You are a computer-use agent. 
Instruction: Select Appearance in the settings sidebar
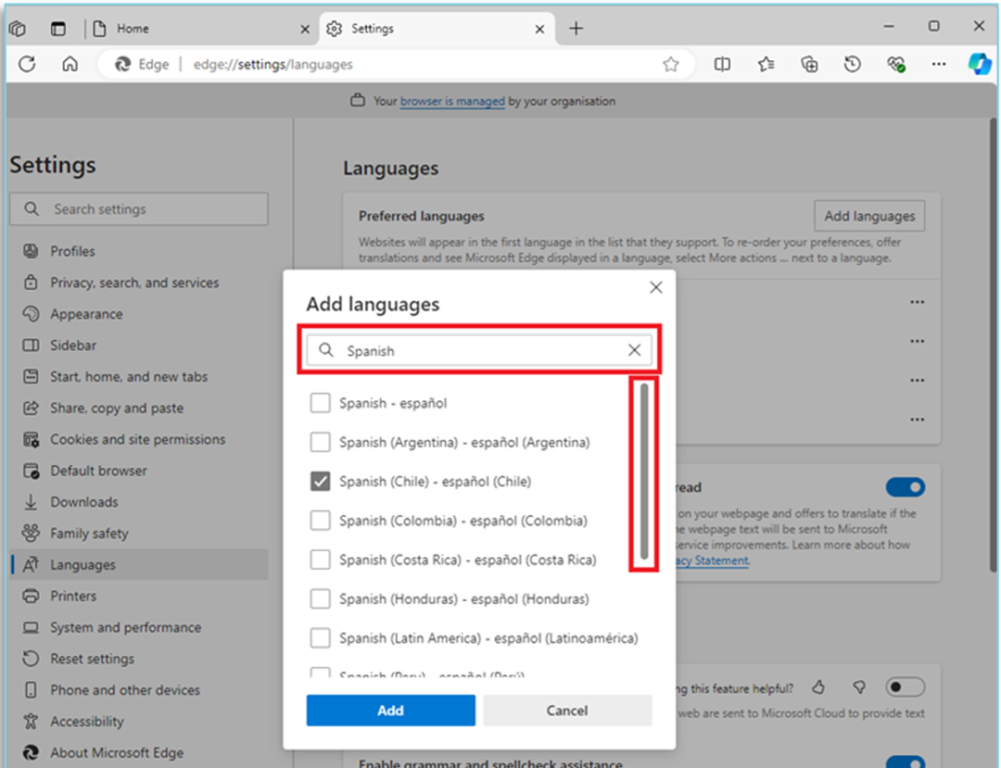86,314
